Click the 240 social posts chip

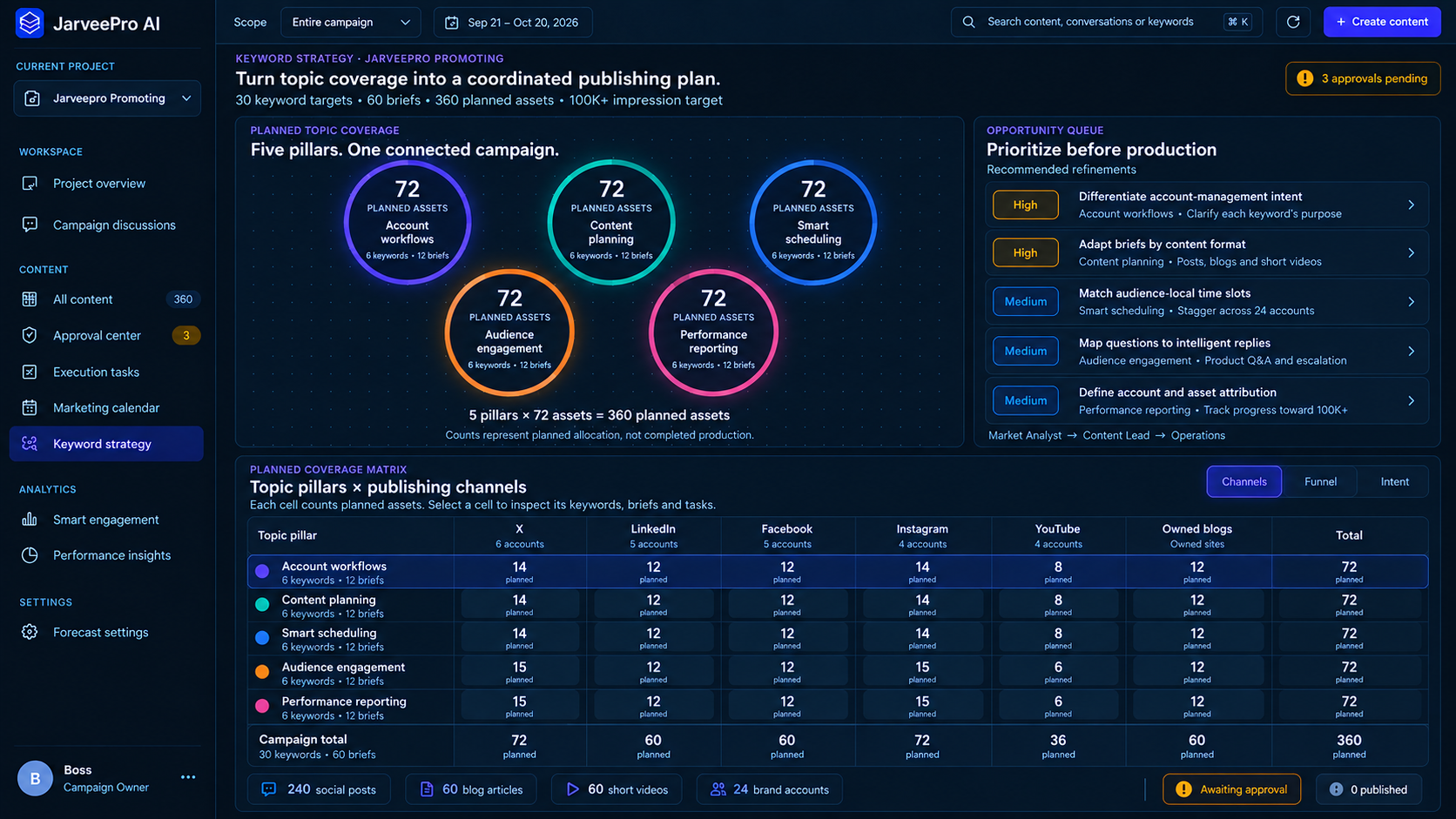(x=319, y=789)
